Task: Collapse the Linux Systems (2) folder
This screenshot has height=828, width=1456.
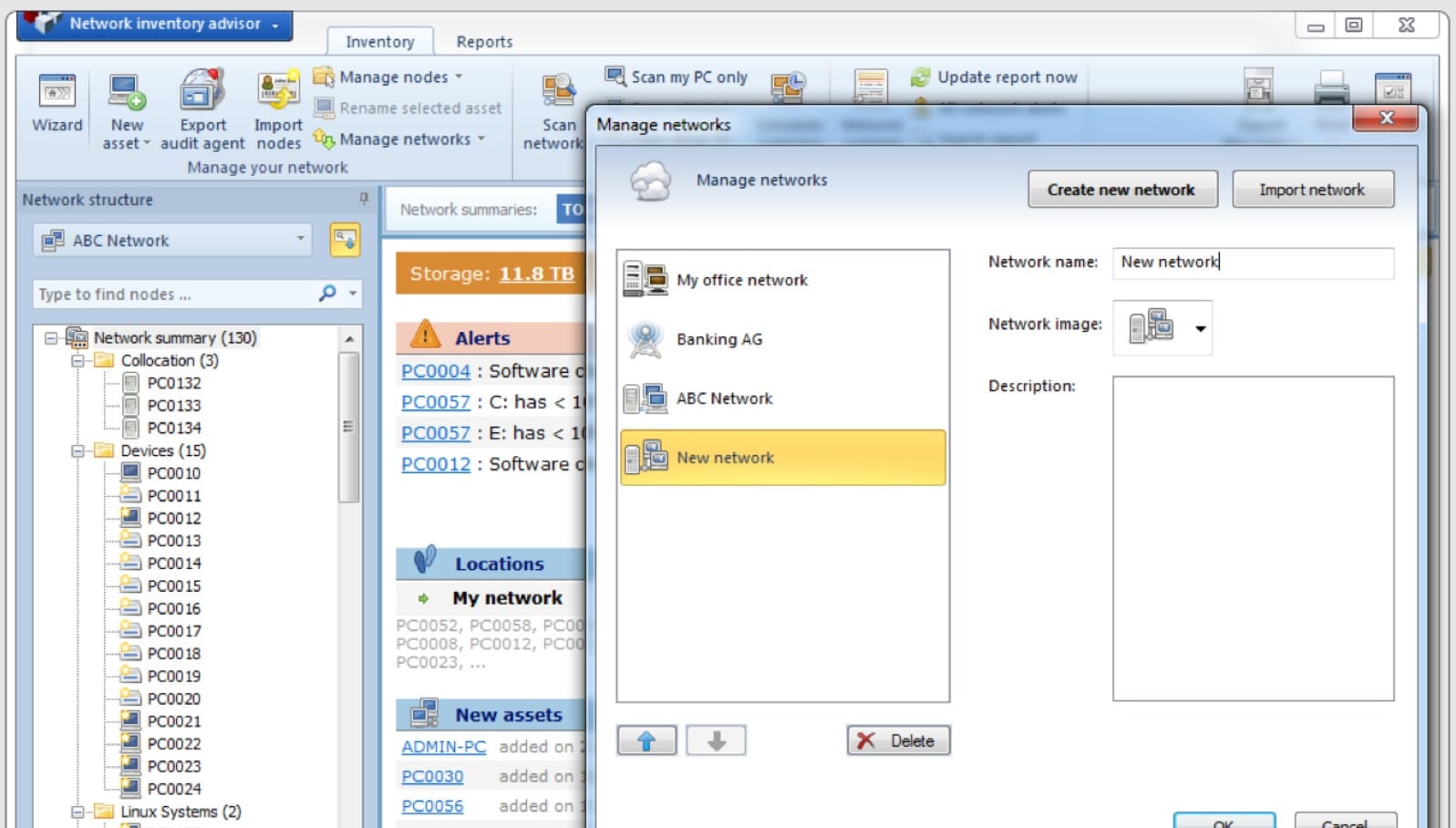Action: point(77,812)
